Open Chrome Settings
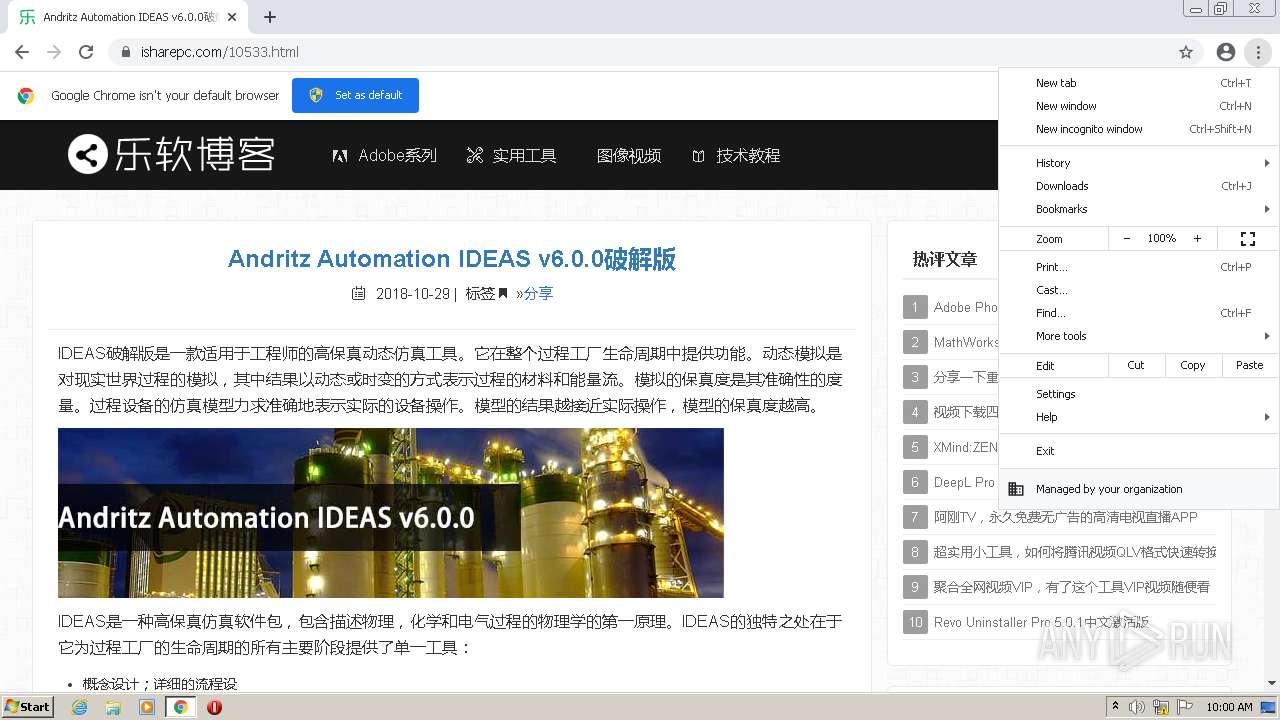 click(1139, 394)
